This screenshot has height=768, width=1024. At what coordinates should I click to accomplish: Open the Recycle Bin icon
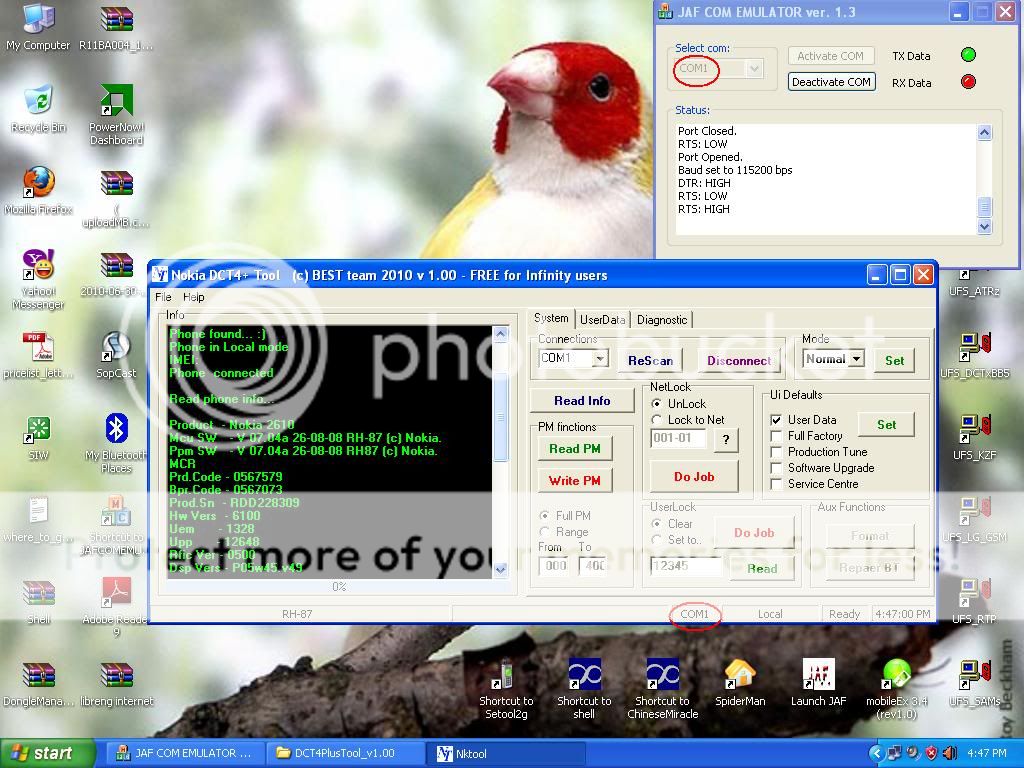[x=38, y=101]
